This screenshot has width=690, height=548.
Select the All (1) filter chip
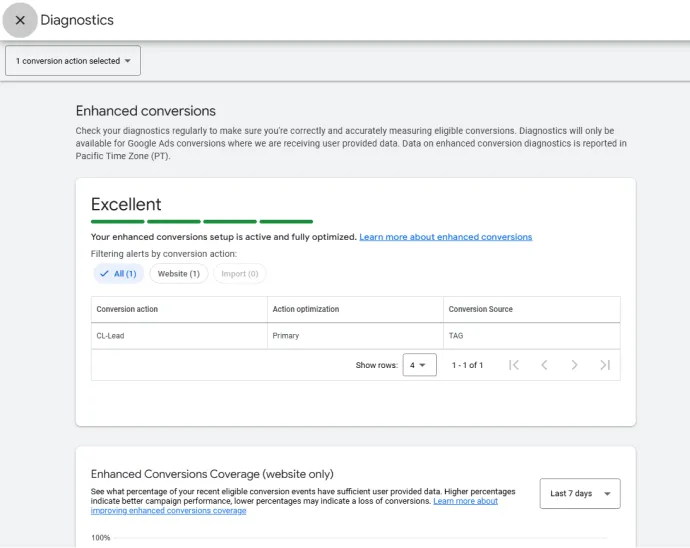[118, 274]
